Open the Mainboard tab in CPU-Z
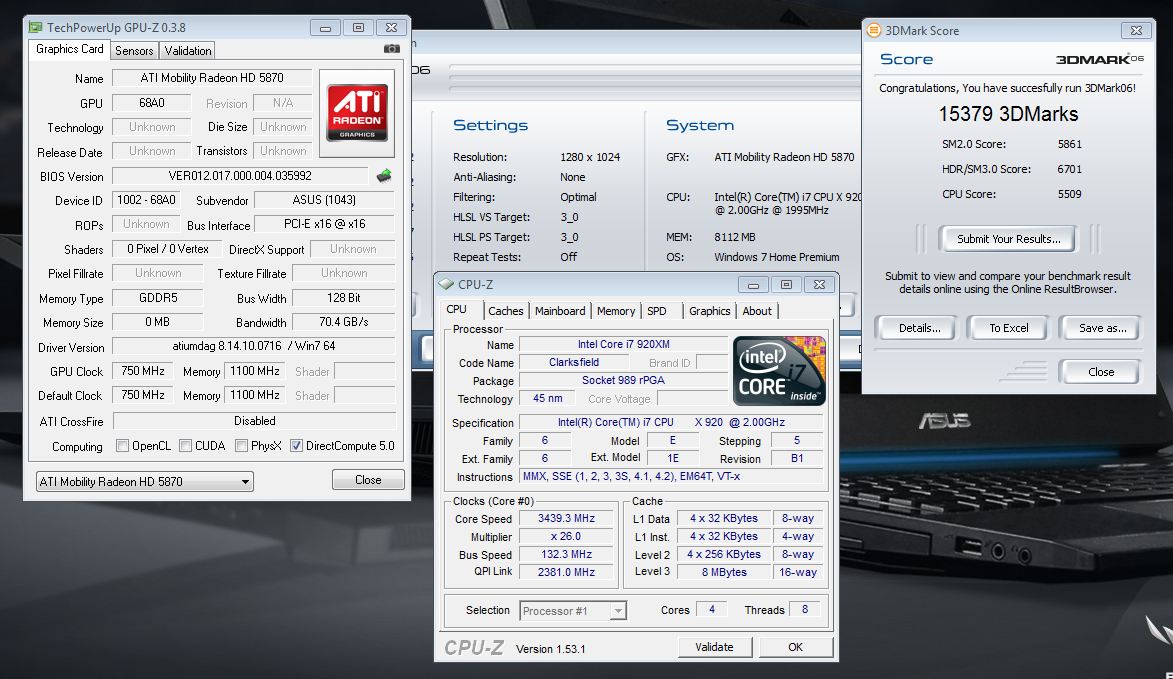Screen dimensions: 1173x679 tap(560, 311)
